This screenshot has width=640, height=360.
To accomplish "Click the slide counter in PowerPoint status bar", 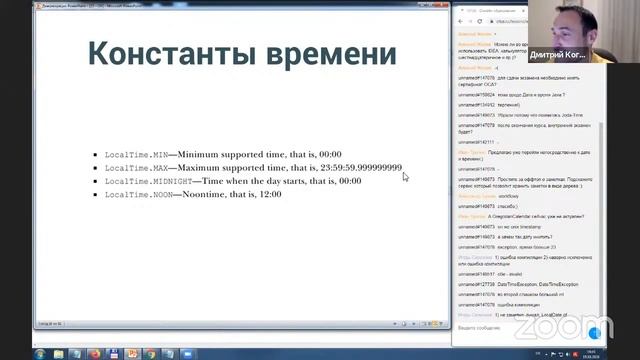I will click(50, 324).
